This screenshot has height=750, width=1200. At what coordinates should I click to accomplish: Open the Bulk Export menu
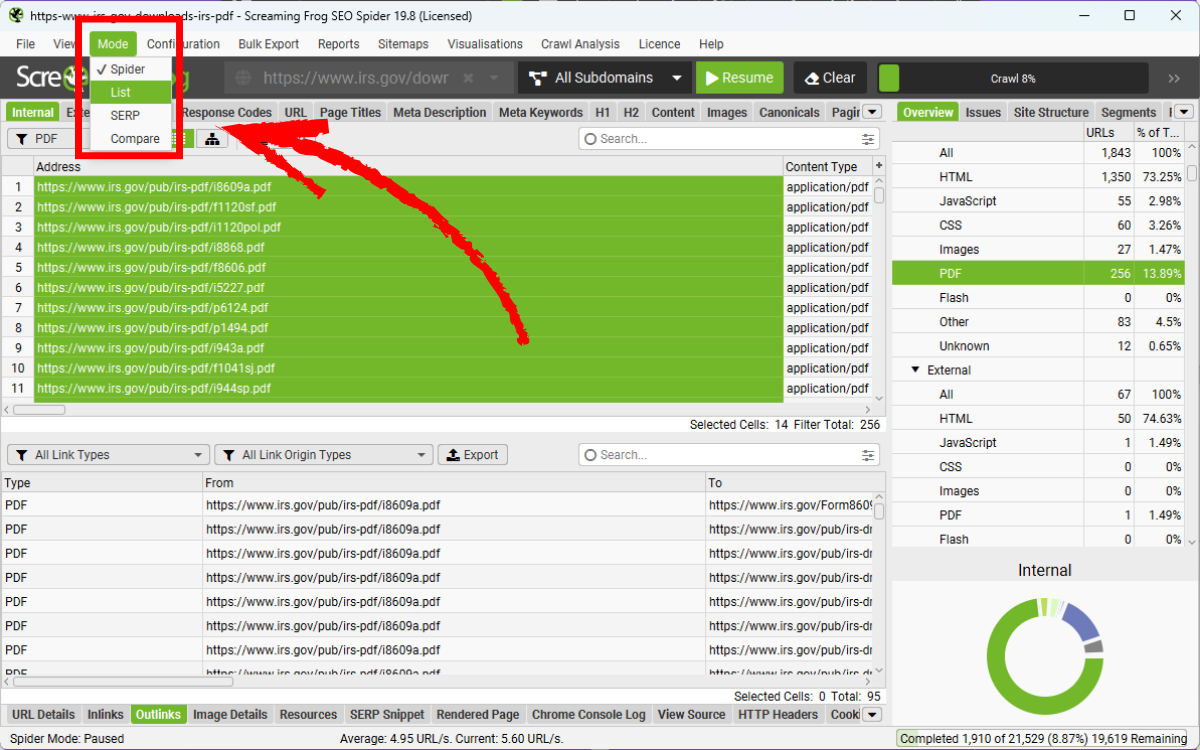(268, 44)
